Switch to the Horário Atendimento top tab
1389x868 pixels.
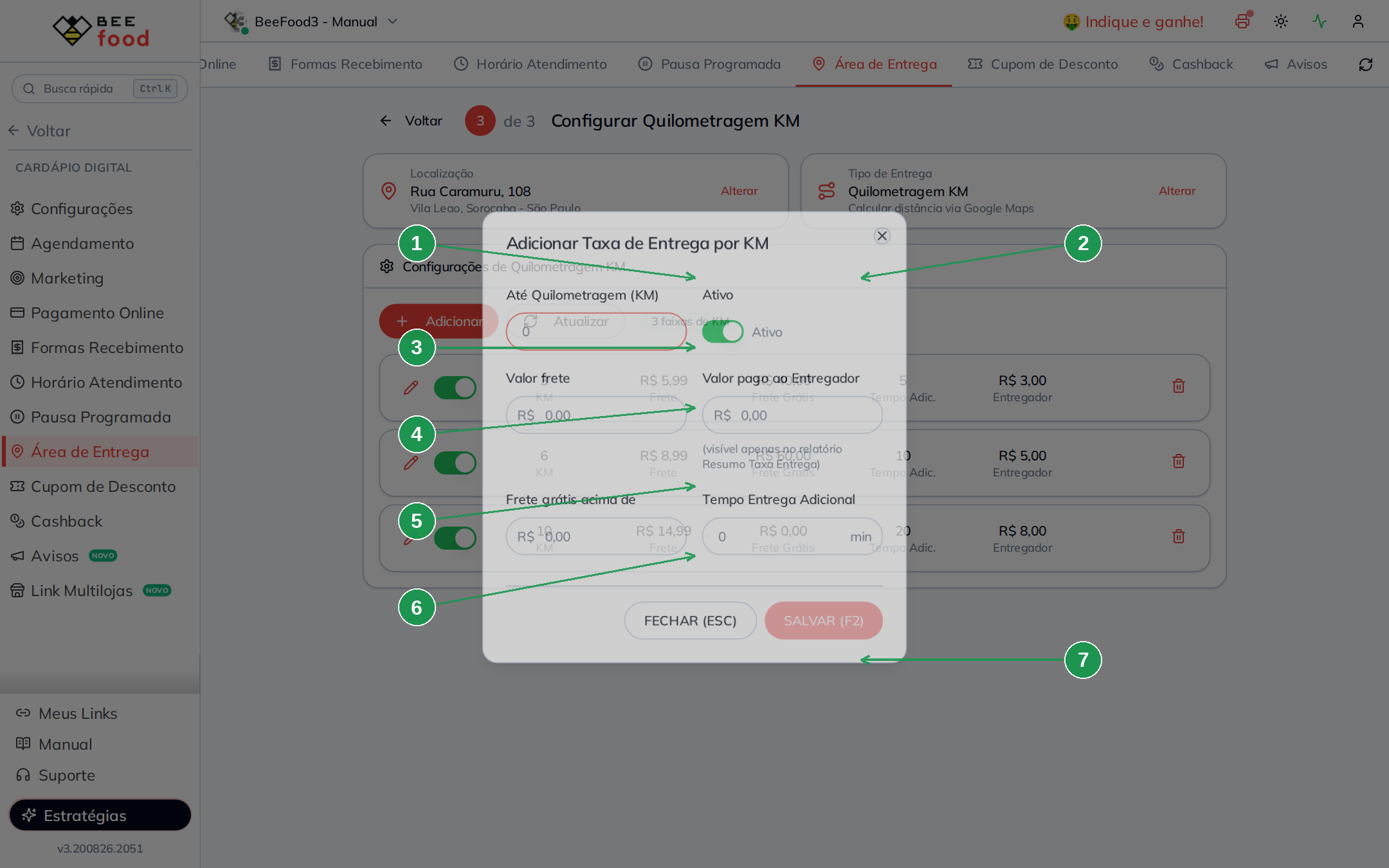(531, 64)
